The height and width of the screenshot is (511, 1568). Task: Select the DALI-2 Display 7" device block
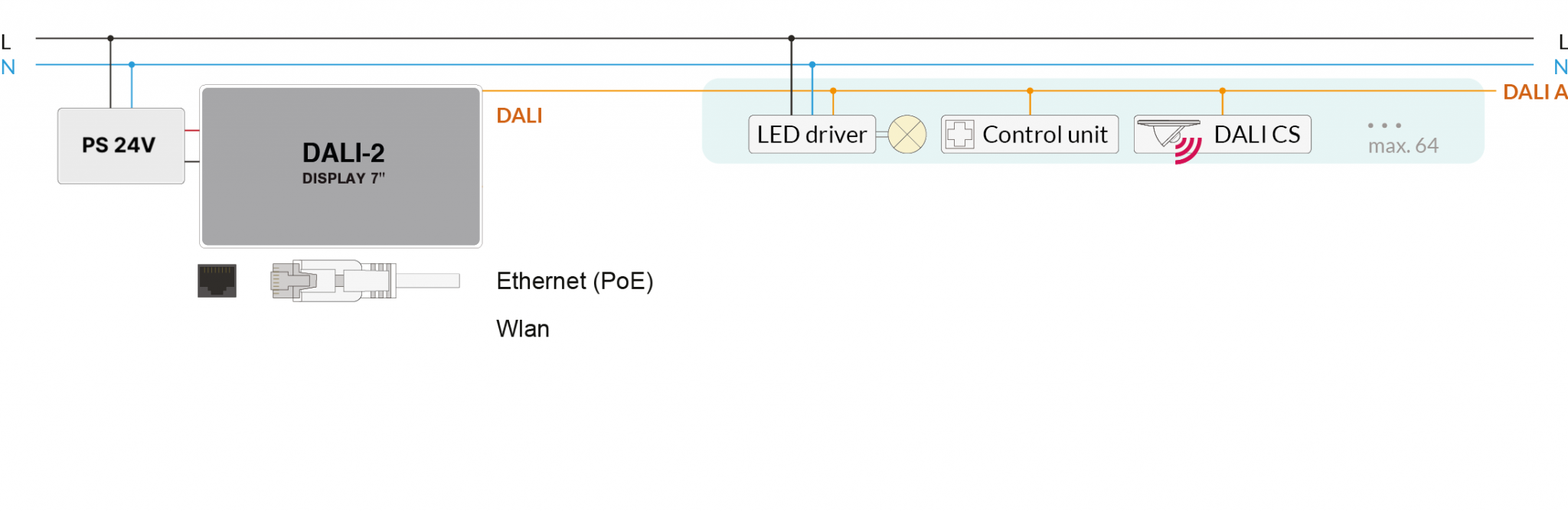pyautogui.click(x=341, y=166)
